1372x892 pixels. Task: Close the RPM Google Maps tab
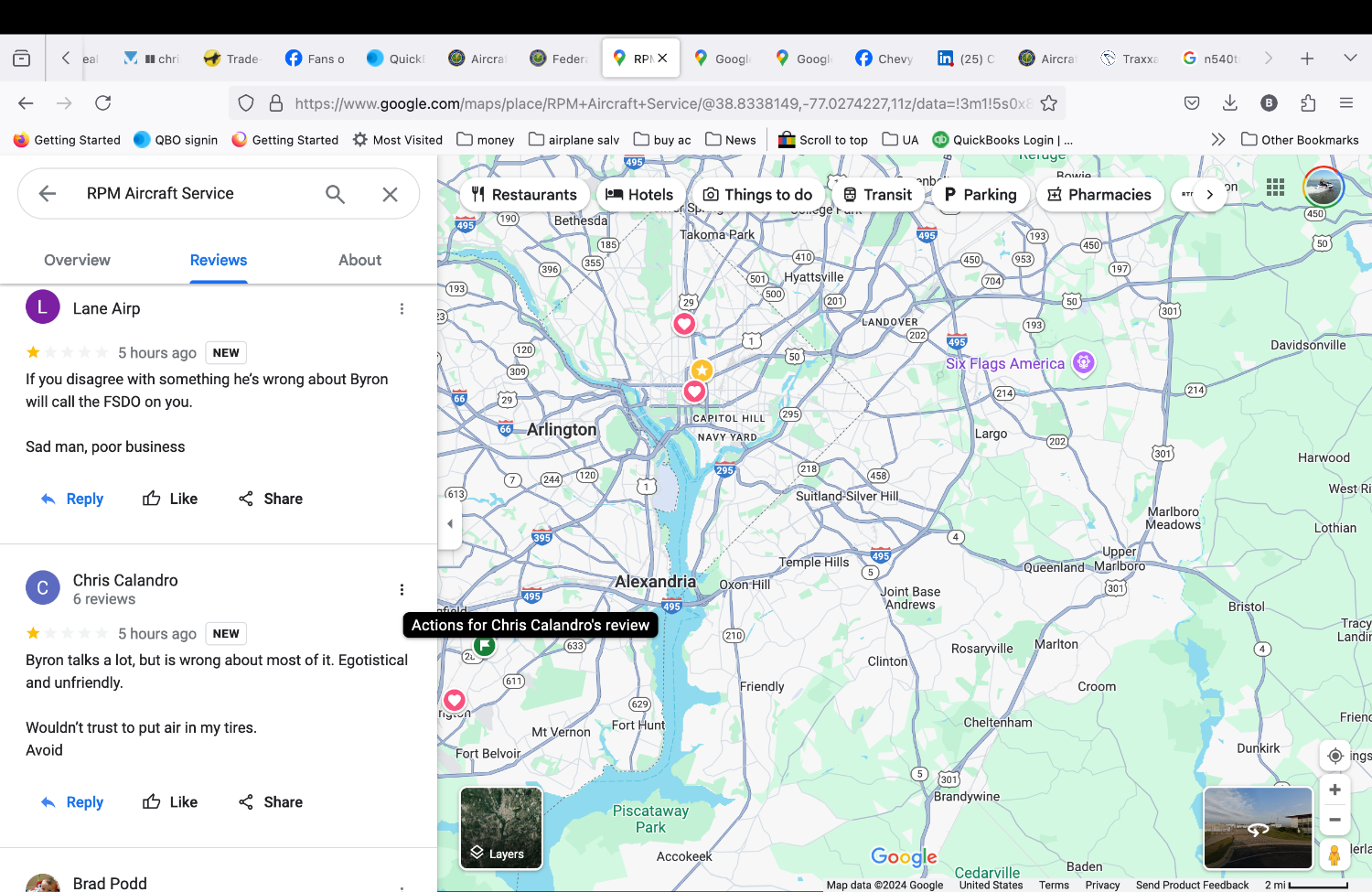click(x=662, y=59)
